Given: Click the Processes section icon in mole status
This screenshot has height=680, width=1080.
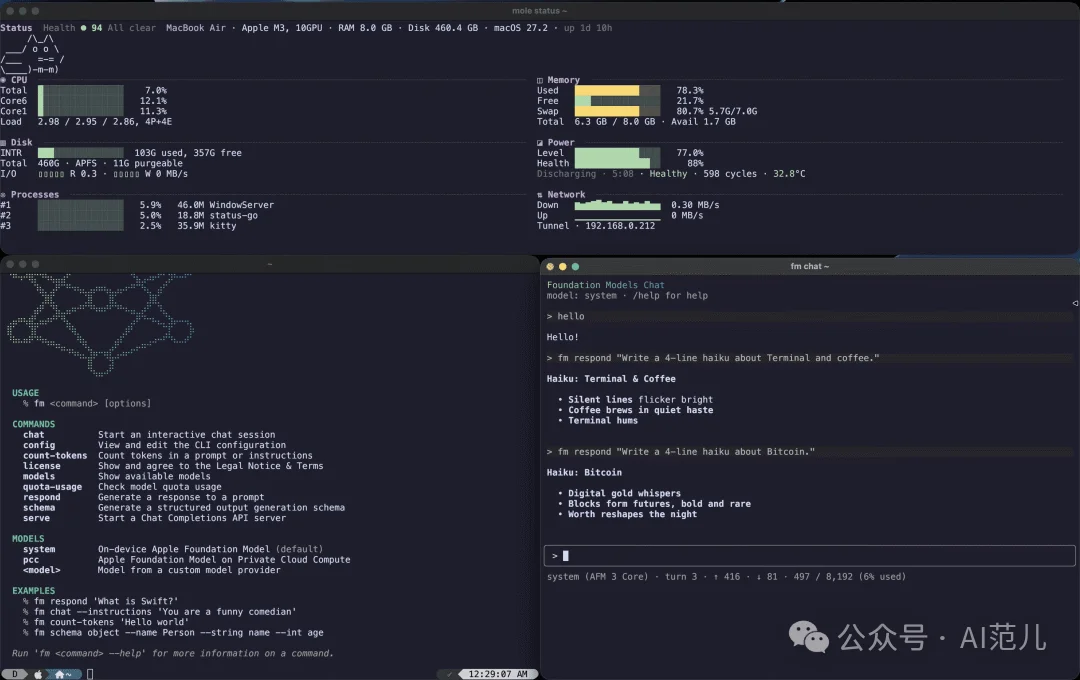Looking at the screenshot, I should click(x=3, y=195).
